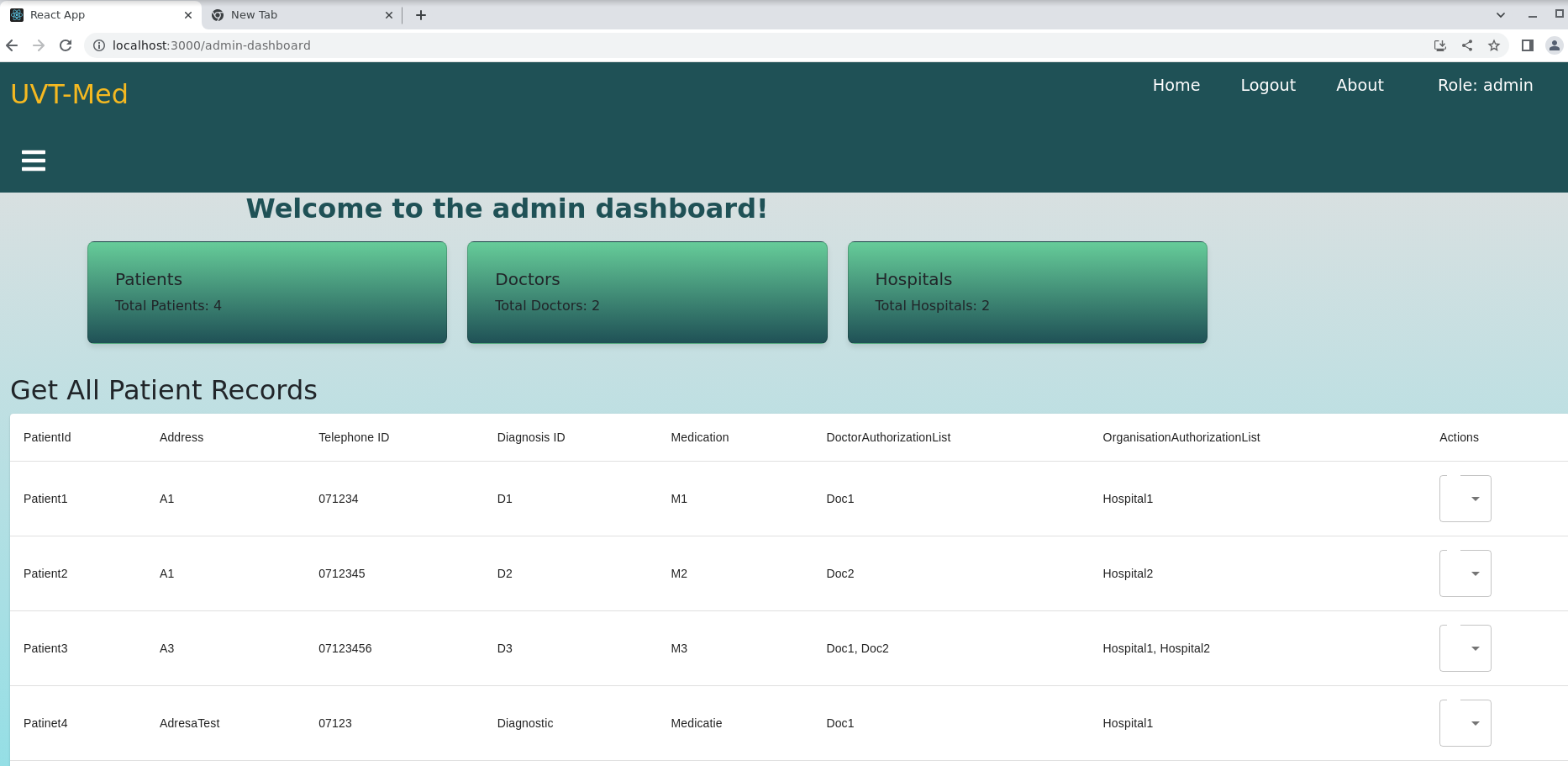This screenshot has width=1568, height=766.
Task: Select the Doctors summary card
Action: coord(647,293)
